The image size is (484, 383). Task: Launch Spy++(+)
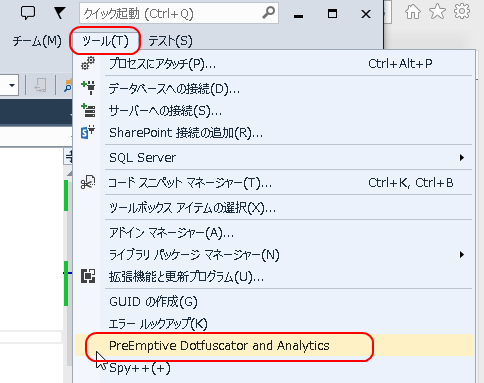274,368
